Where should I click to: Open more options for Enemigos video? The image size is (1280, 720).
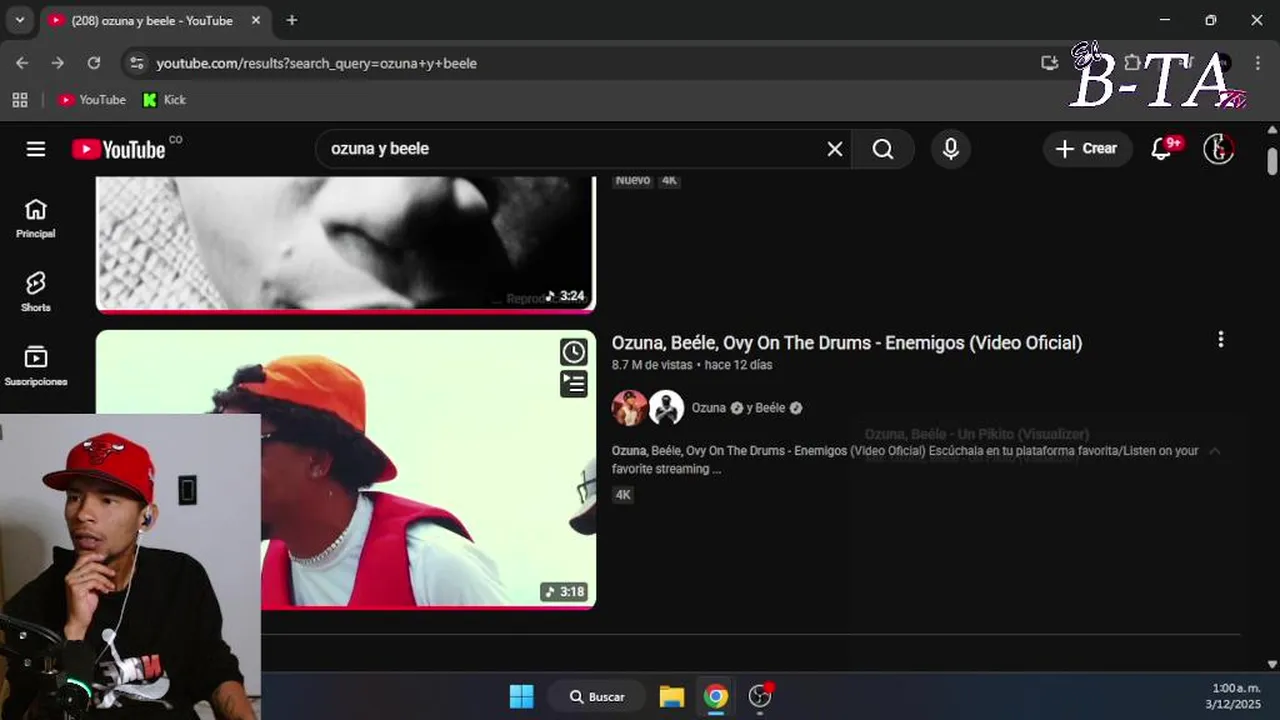tap(1220, 340)
